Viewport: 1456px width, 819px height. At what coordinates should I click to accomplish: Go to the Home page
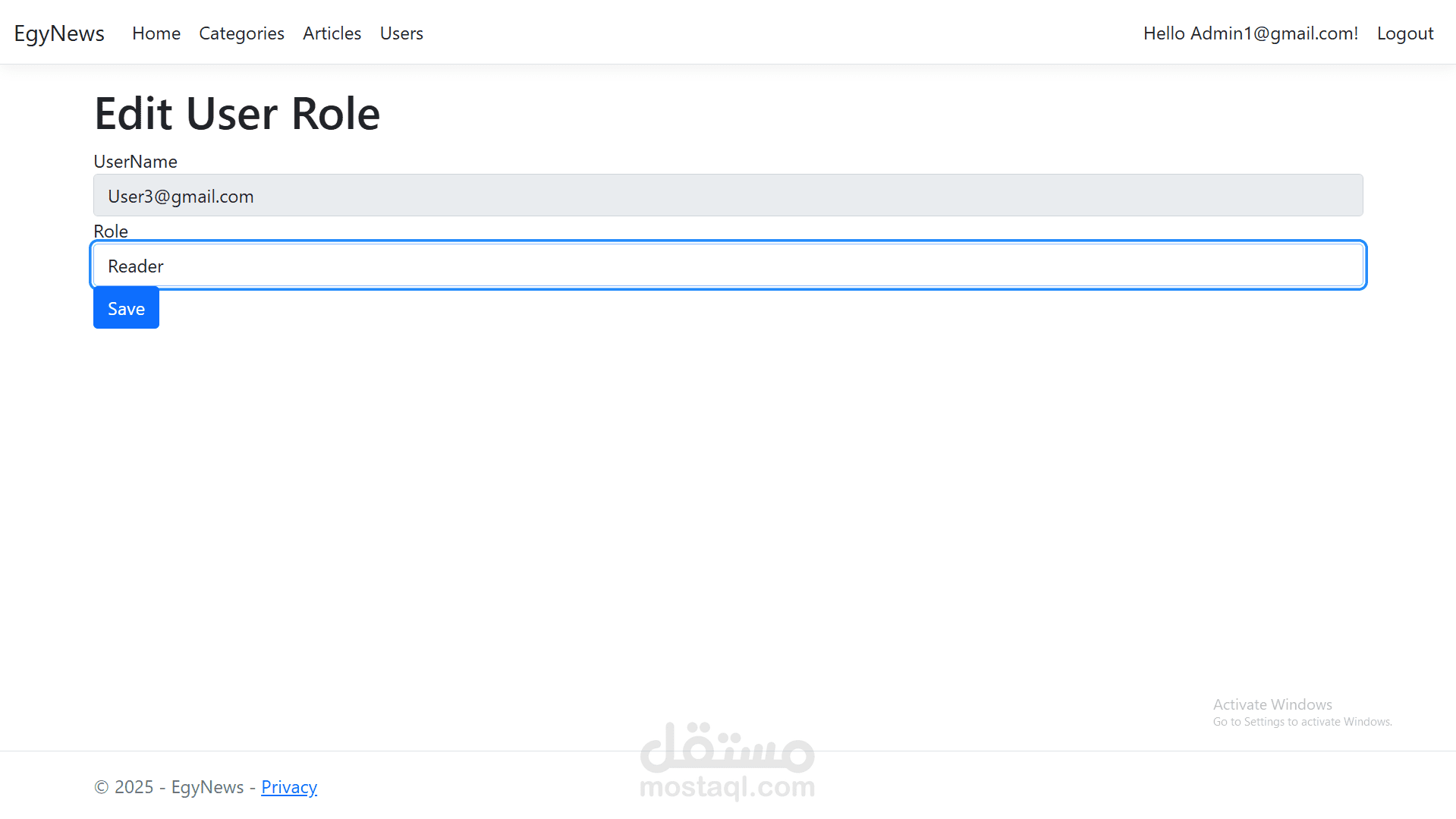click(x=156, y=33)
